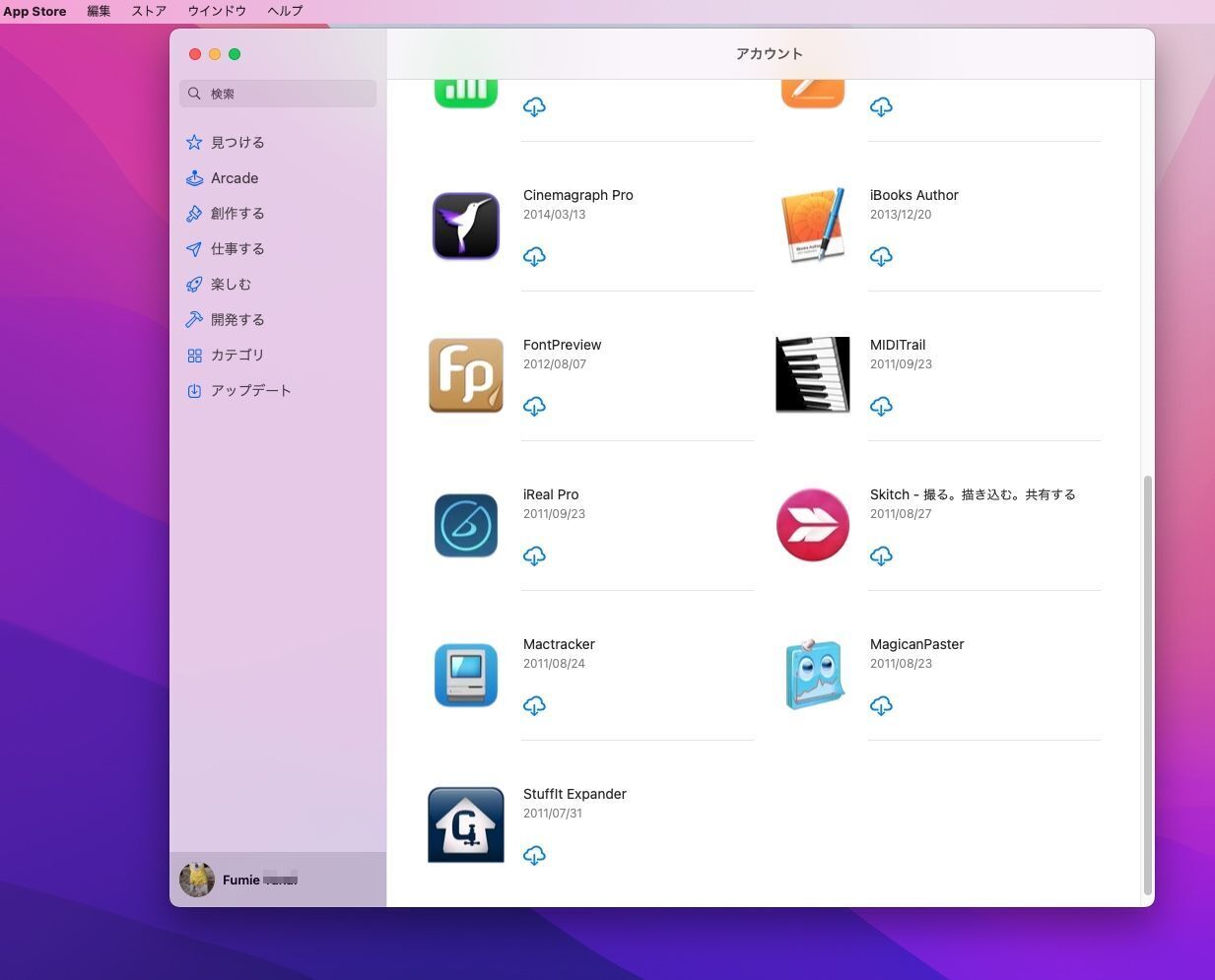Click the 検索 search field

tap(278, 94)
